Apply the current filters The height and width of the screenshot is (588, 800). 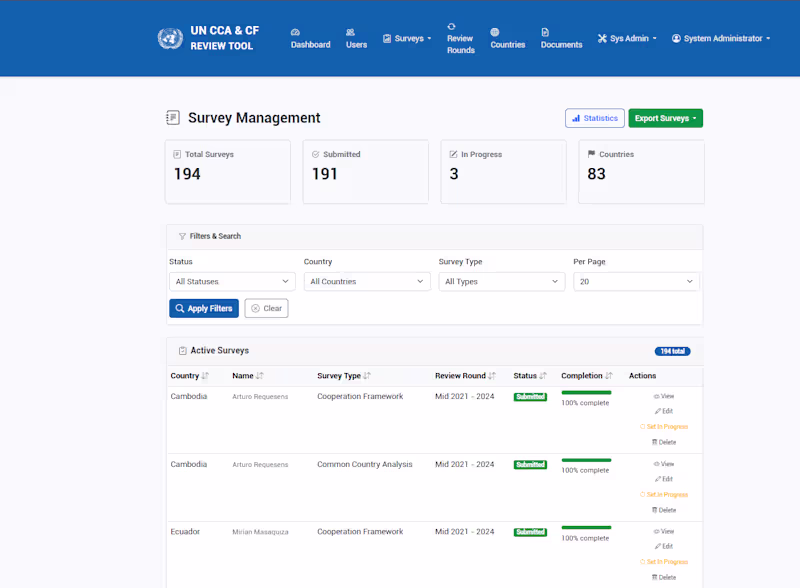click(203, 308)
